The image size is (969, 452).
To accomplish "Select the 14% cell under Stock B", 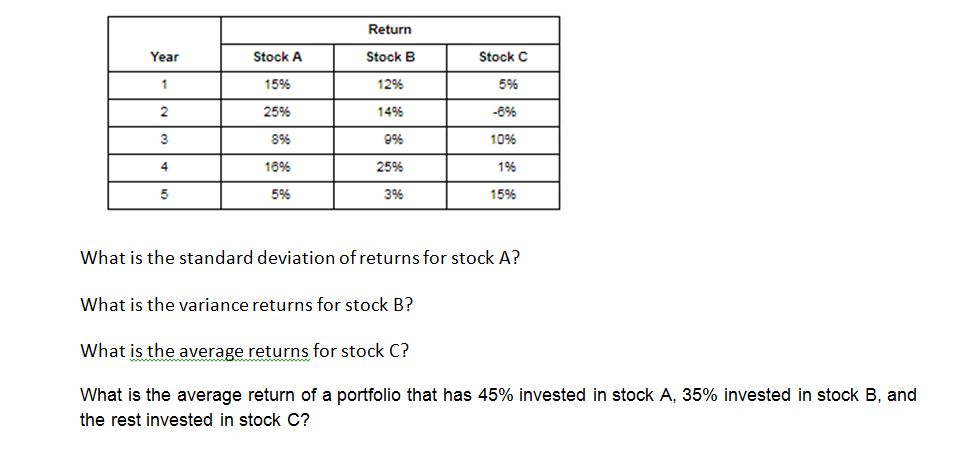I will (x=390, y=112).
